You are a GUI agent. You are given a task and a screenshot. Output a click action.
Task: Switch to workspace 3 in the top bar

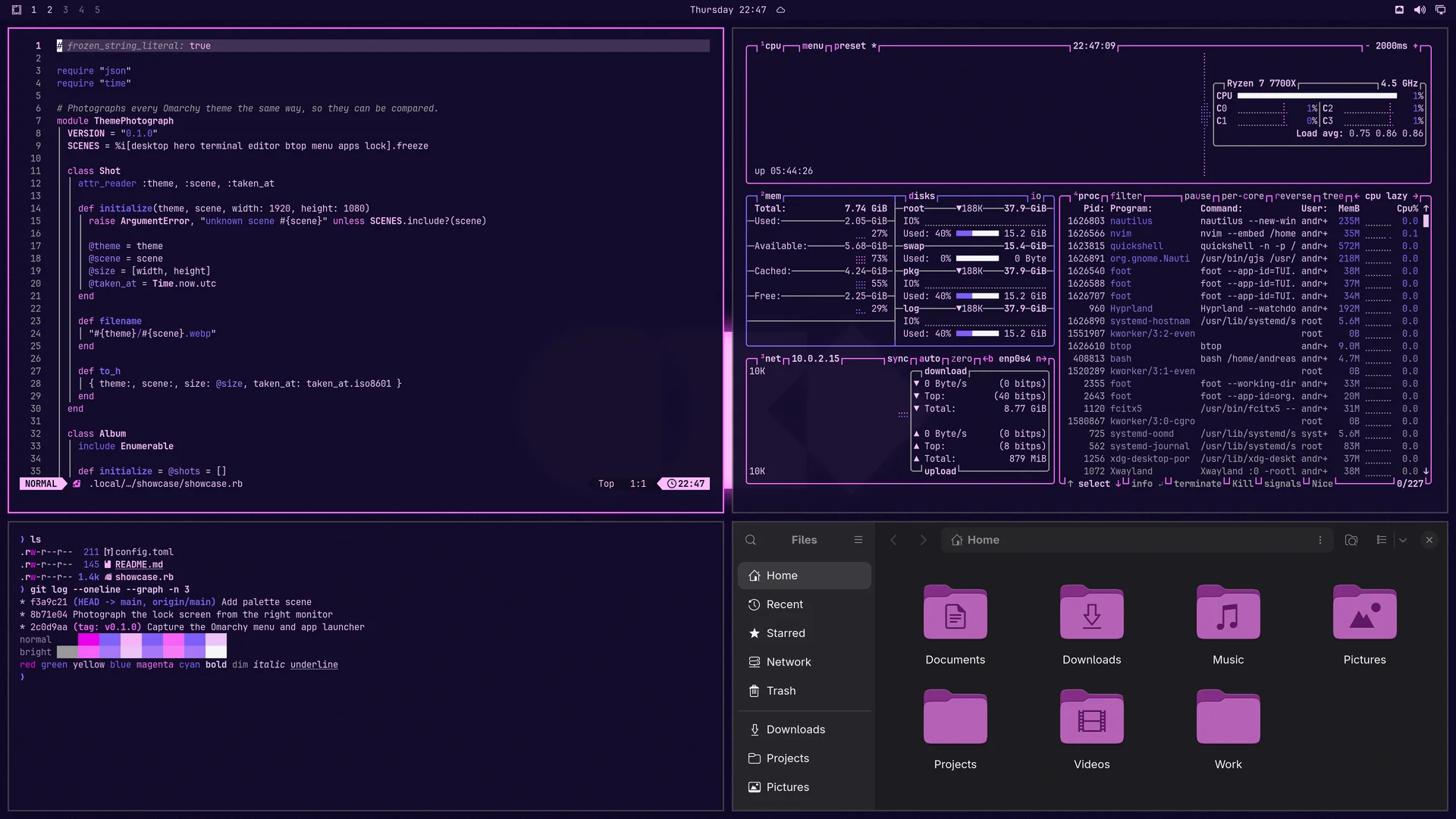(65, 10)
